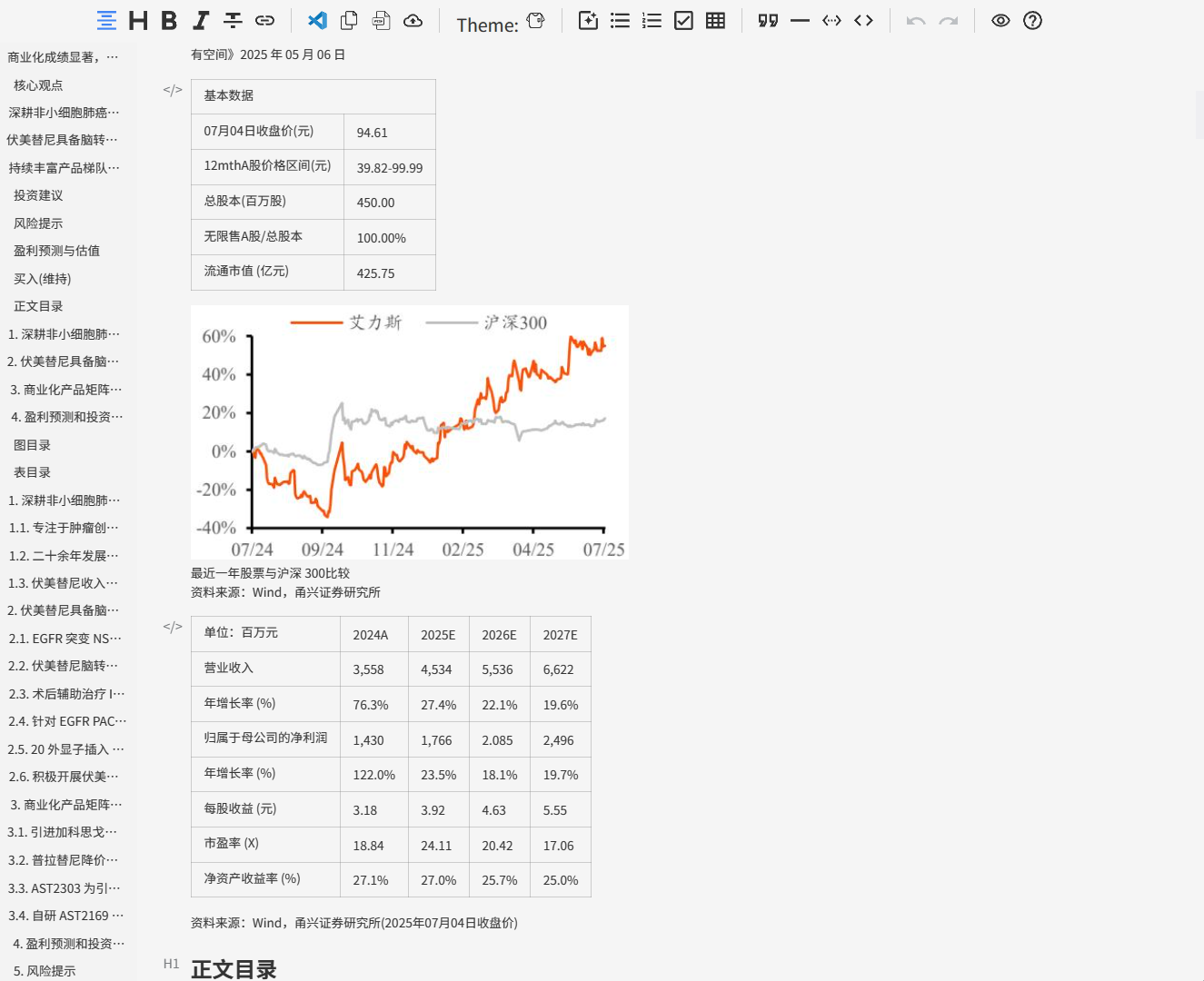Open outline item 1.2. 二十余年发展…
The width and height of the screenshot is (1204, 981).
pos(64,556)
